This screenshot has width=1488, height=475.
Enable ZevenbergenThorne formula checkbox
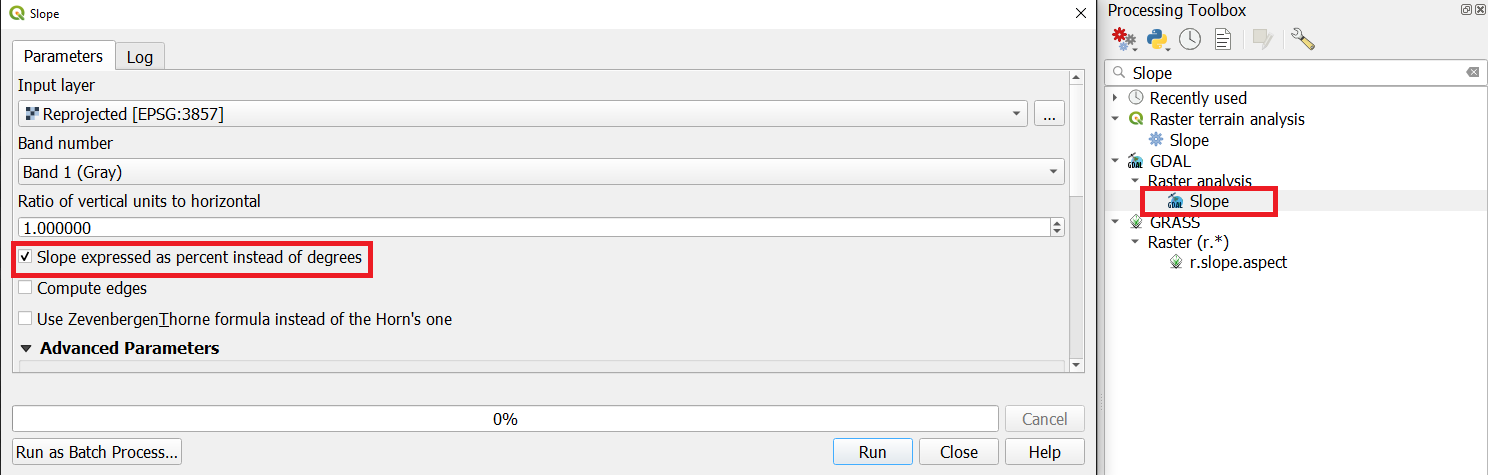pyautogui.click(x=25, y=319)
